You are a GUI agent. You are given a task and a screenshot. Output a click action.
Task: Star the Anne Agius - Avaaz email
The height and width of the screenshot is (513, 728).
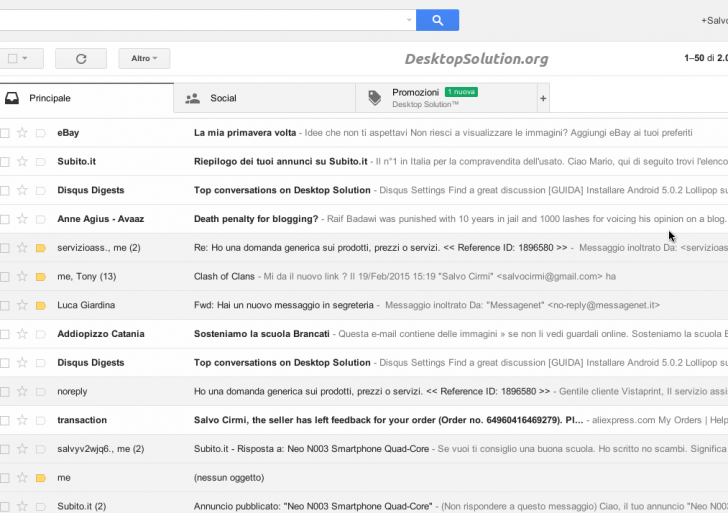point(22,219)
